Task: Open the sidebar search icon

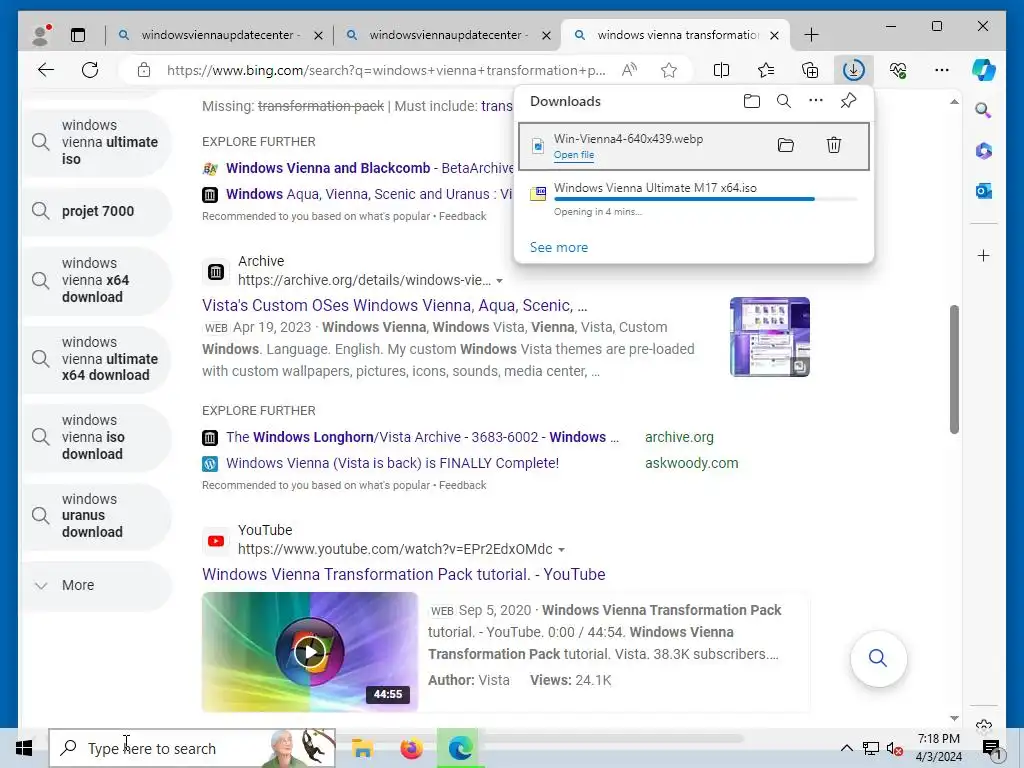Action: (984, 110)
